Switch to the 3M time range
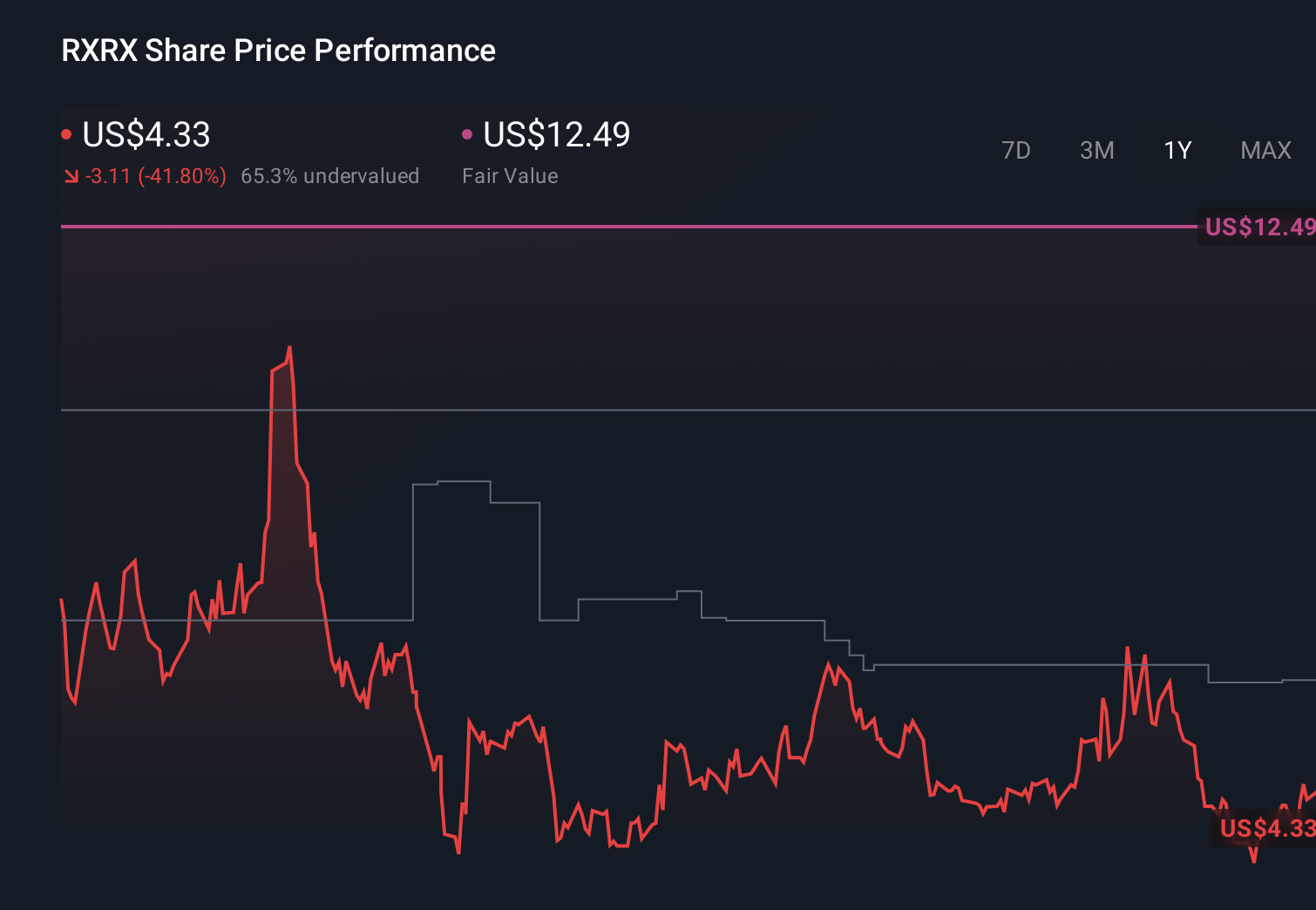 [x=1096, y=150]
